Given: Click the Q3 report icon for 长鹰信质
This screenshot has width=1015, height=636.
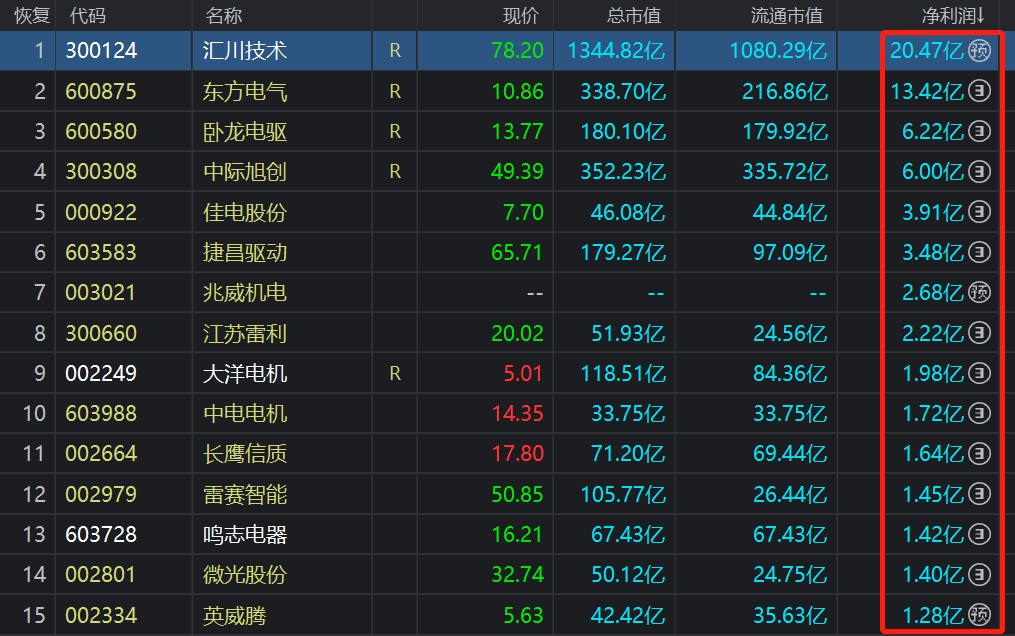Looking at the screenshot, I should tap(979, 453).
